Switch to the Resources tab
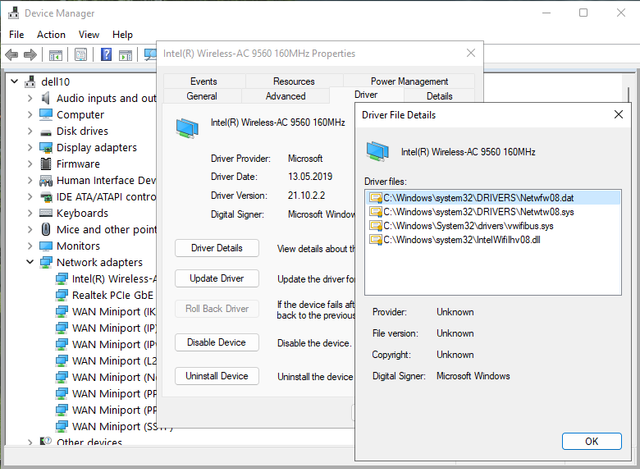The image size is (640, 469). pyautogui.click(x=294, y=81)
